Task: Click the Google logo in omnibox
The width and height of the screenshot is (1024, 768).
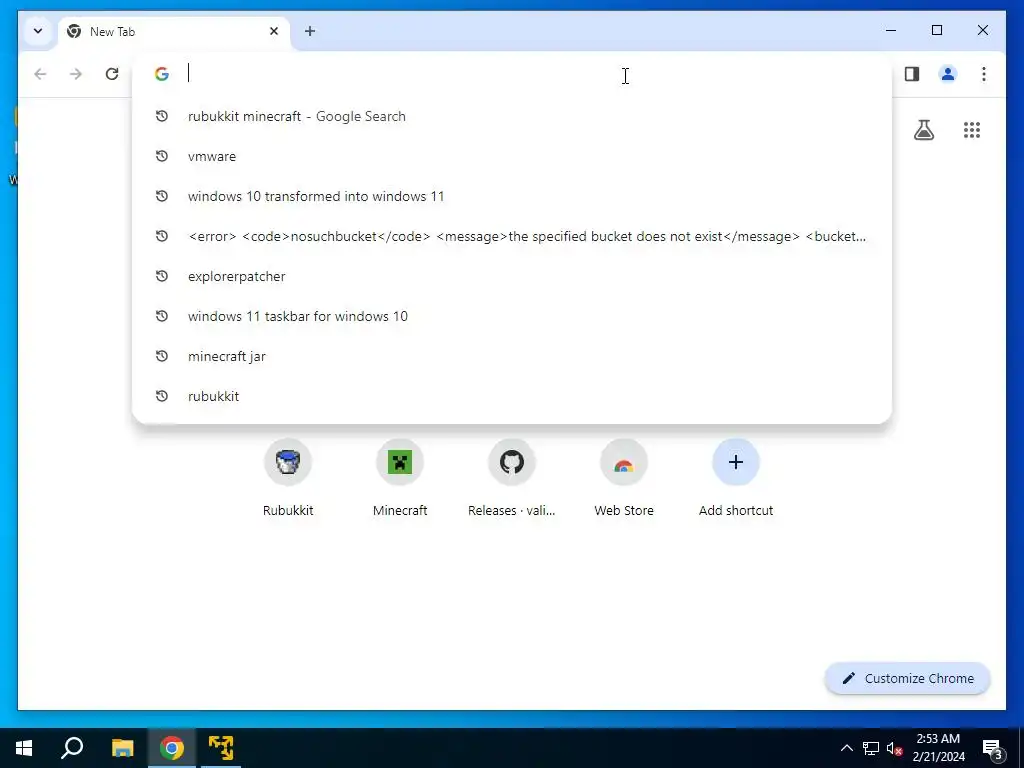Action: (x=162, y=74)
